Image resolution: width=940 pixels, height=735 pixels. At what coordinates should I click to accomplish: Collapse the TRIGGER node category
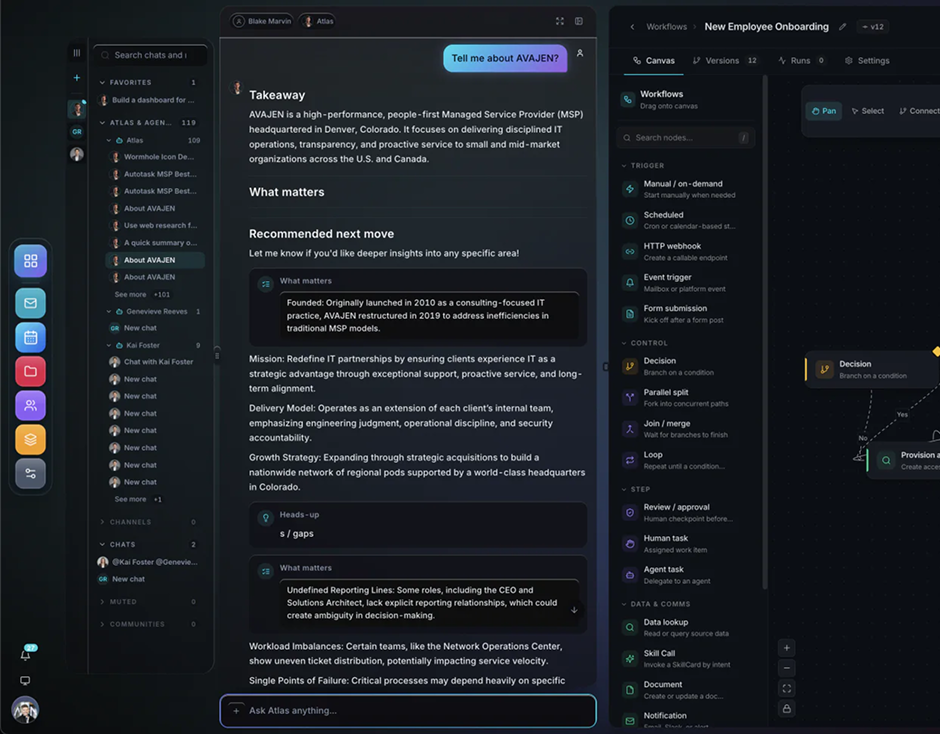click(x=624, y=165)
